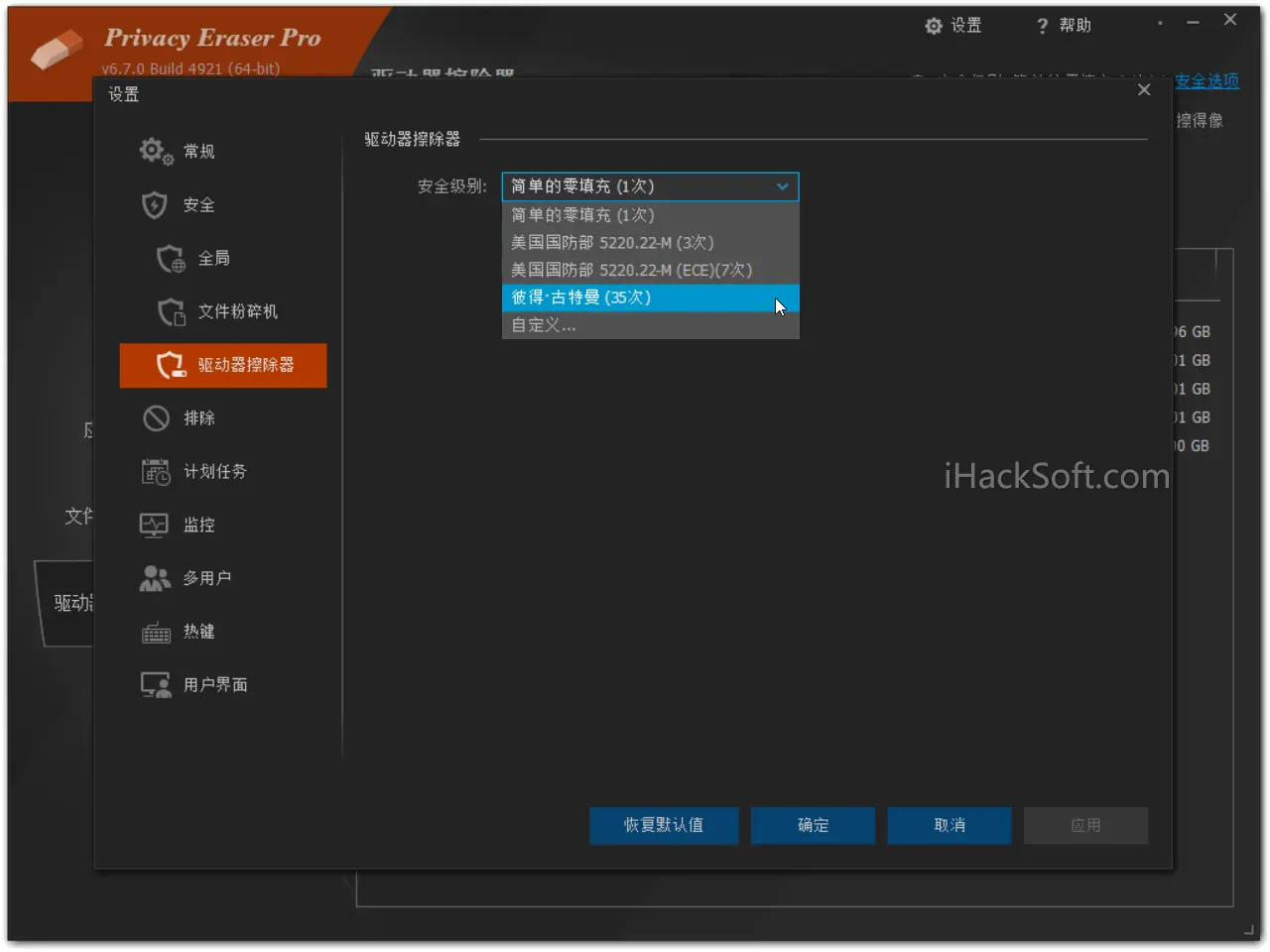Collapse the 安全级别 dropdown via its chevron arrow
This screenshot has width=1270, height=952.
(x=782, y=186)
